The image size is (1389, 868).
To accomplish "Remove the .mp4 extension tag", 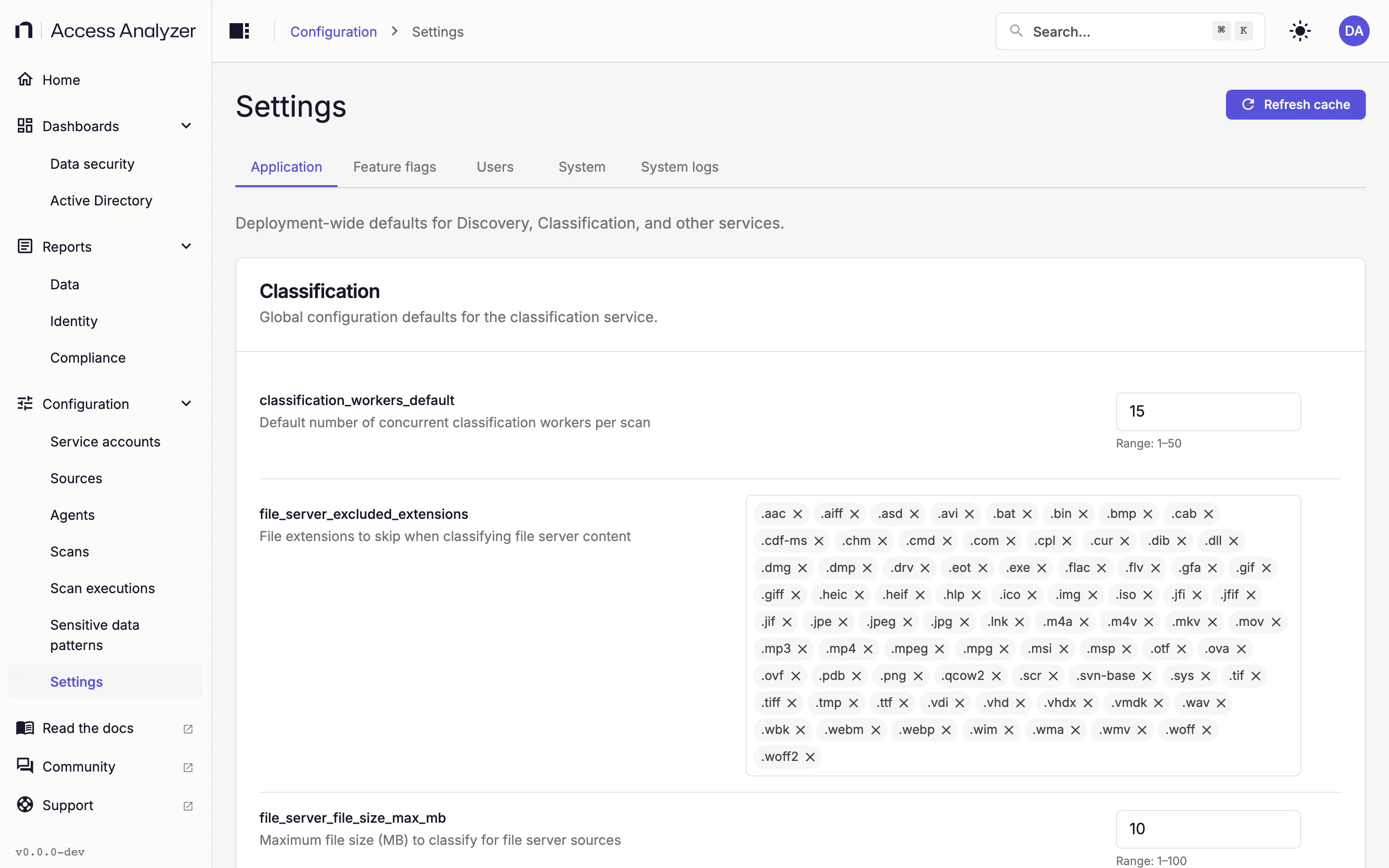I will 868,649.
